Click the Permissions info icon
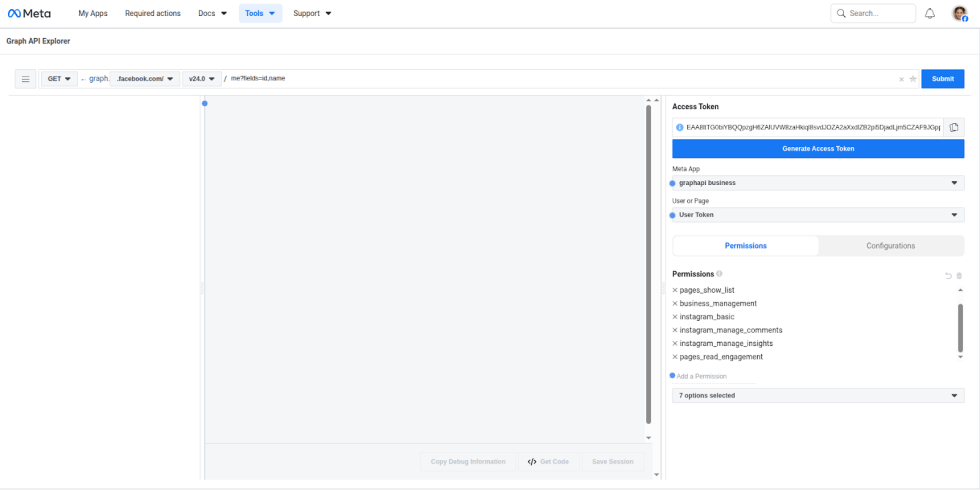The height and width of the screenshot is (490, 980). click(x=719, y=274)
